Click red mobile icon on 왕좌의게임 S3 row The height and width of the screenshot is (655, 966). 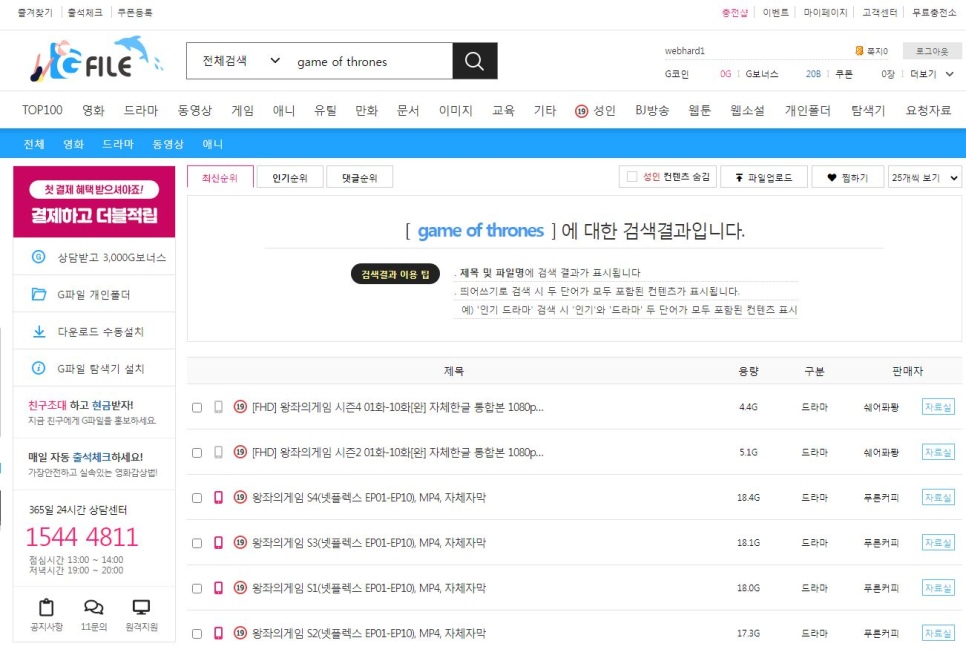tap(218, 543)
